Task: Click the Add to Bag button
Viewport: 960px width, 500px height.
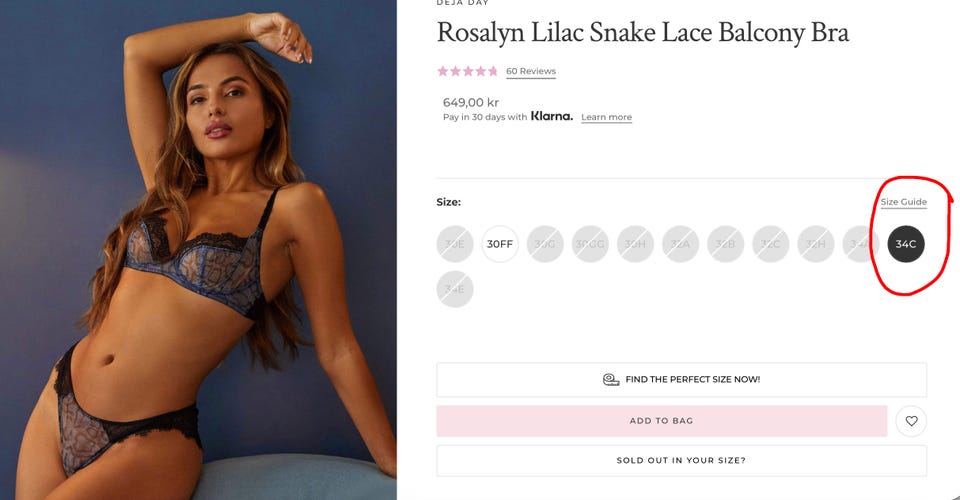Action: pos(662,421)
